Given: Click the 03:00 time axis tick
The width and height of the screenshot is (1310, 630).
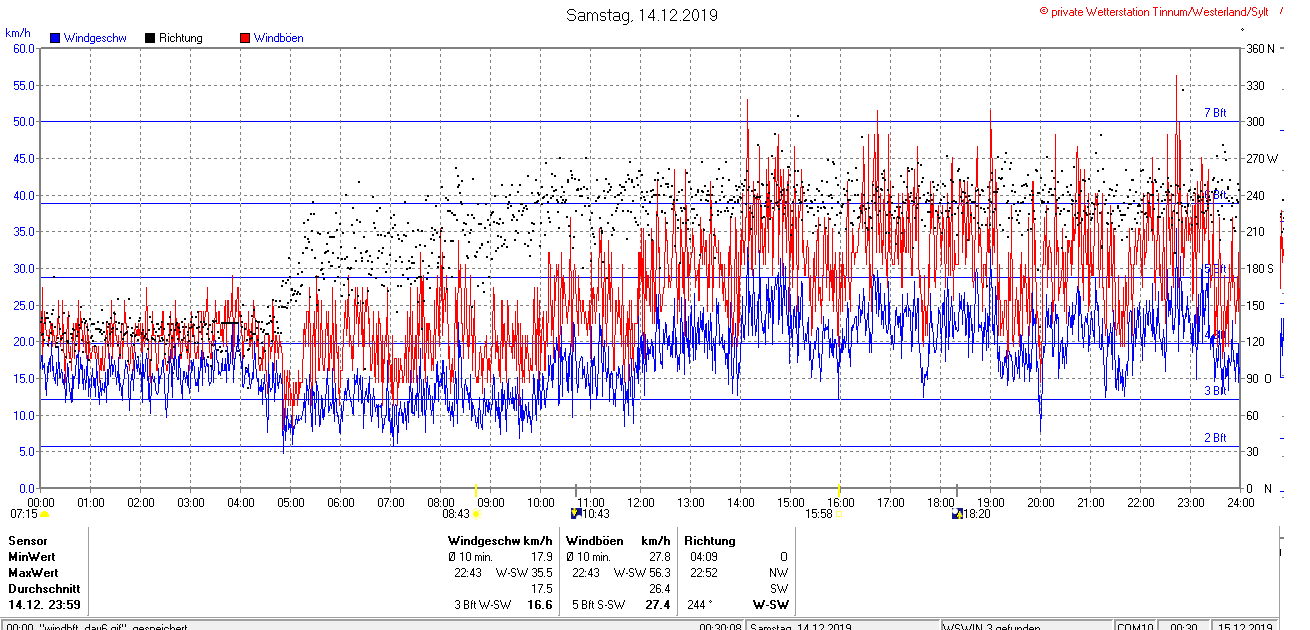Looking at the screenshot, I should click(191, 503).
